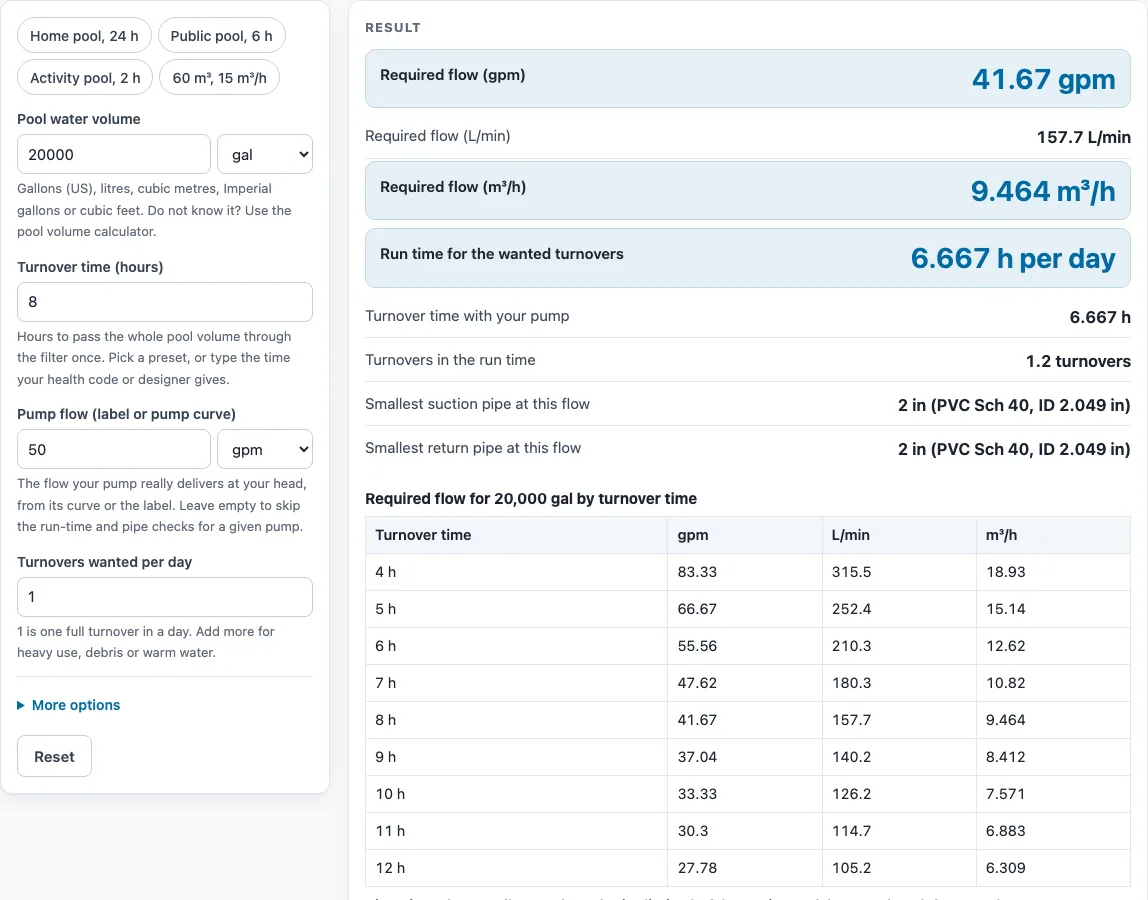Click the Reset button
Viewport: 1148px width, 900px height.
tap(54, 756)
